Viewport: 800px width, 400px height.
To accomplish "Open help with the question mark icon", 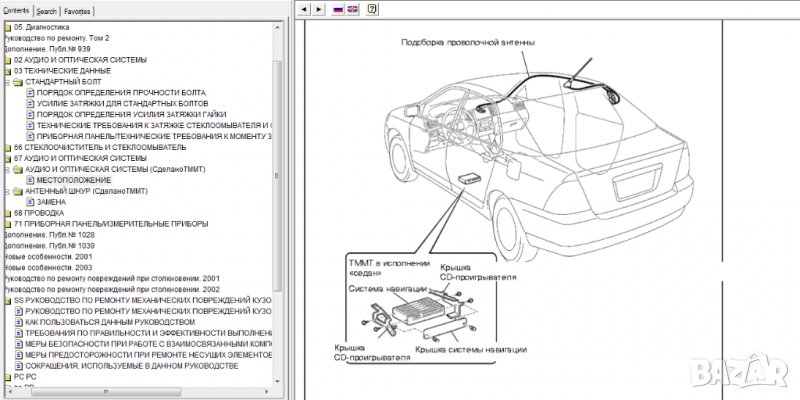I will pyautogui.click(x=372, y=9).
